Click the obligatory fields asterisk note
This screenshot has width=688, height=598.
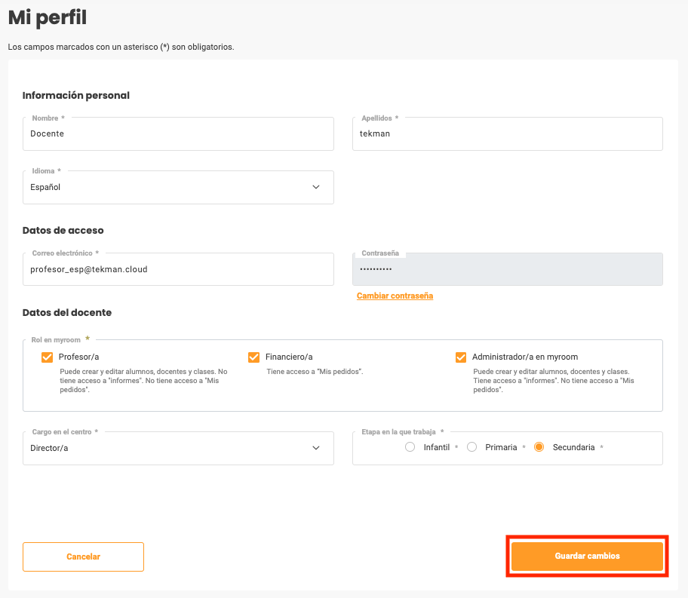(121, 47)
